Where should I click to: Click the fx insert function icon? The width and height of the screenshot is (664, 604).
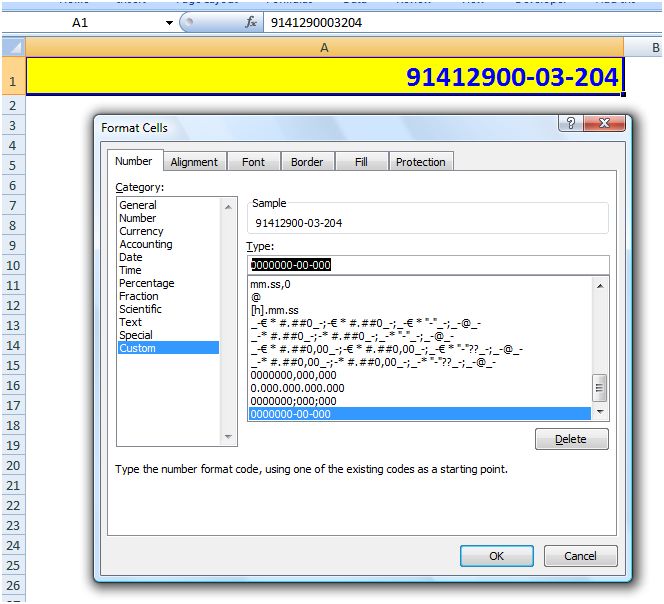pyautogui.click(x=251, y=22)
